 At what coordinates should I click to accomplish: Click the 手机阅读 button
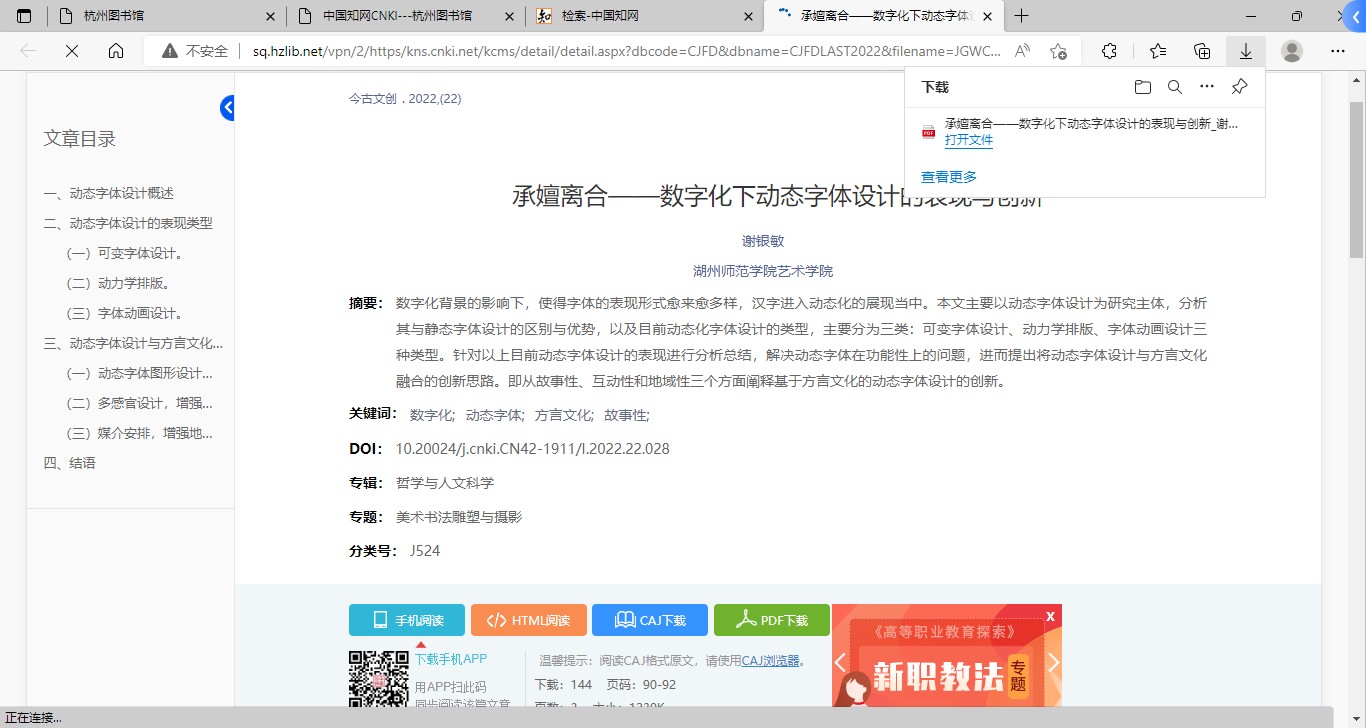point(407,620)
